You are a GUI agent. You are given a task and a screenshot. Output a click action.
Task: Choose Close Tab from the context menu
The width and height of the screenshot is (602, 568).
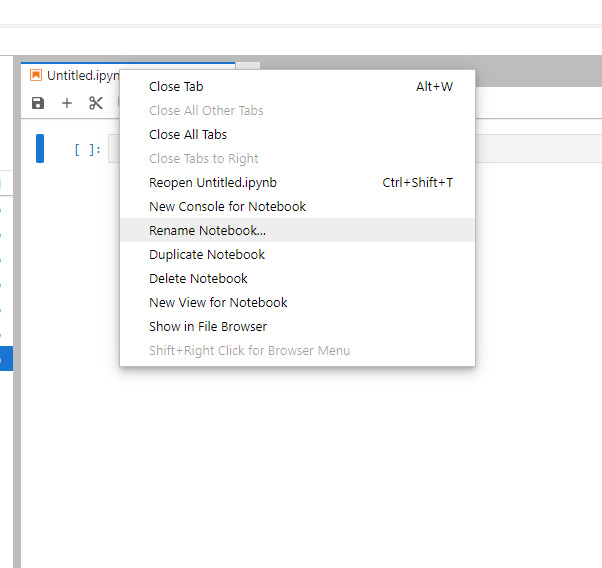pyautogui.click(x=176, y=87)
